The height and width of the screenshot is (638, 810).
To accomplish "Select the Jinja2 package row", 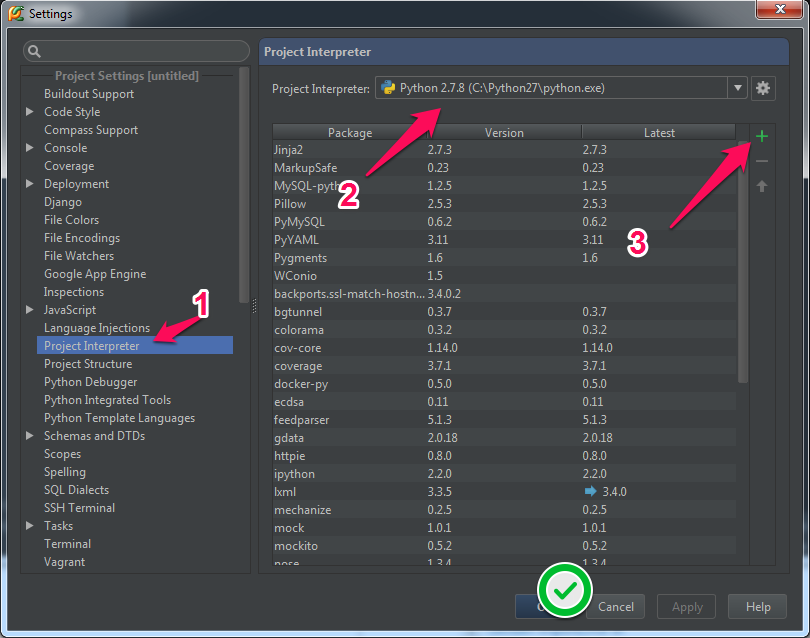I will (x=504, y=149).
